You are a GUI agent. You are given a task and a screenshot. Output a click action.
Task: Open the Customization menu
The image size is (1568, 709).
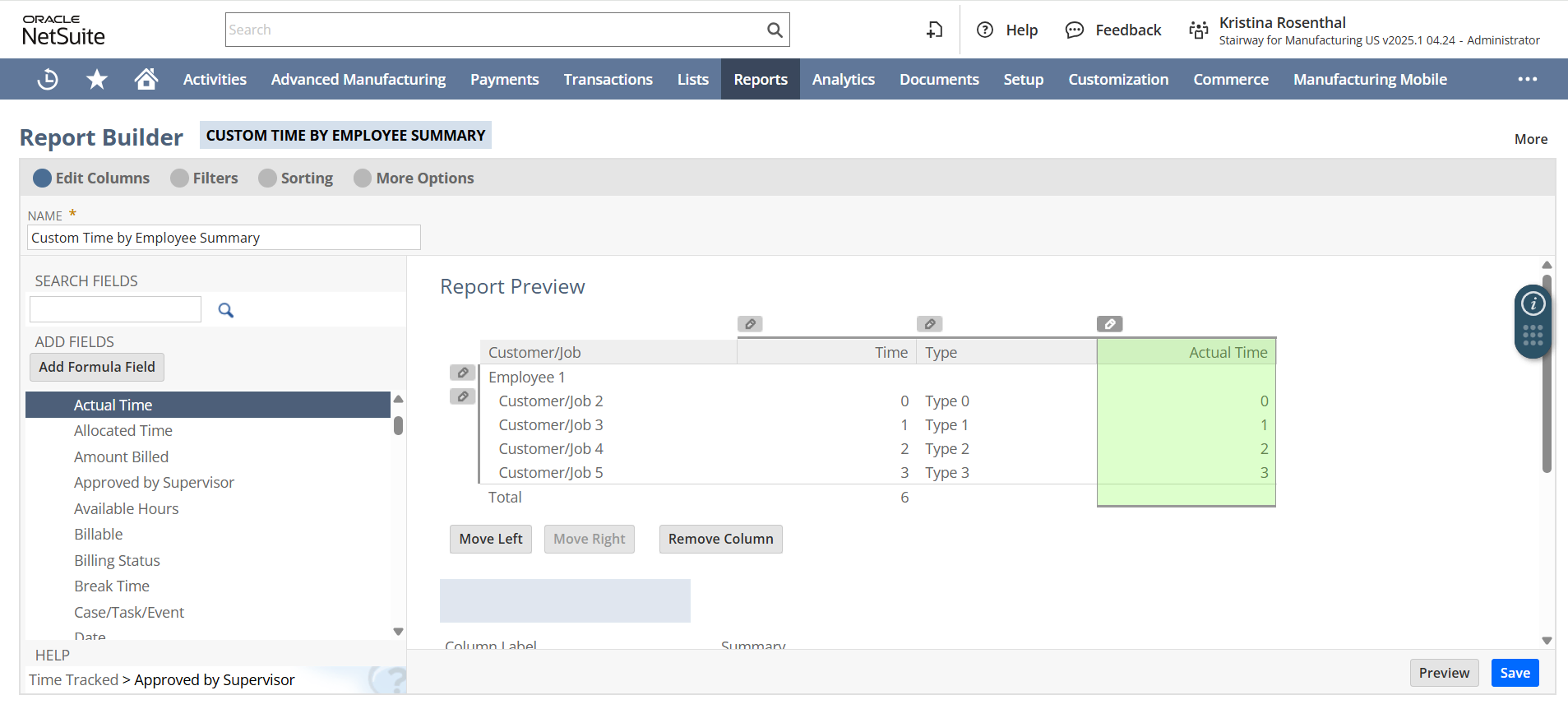1118,79
